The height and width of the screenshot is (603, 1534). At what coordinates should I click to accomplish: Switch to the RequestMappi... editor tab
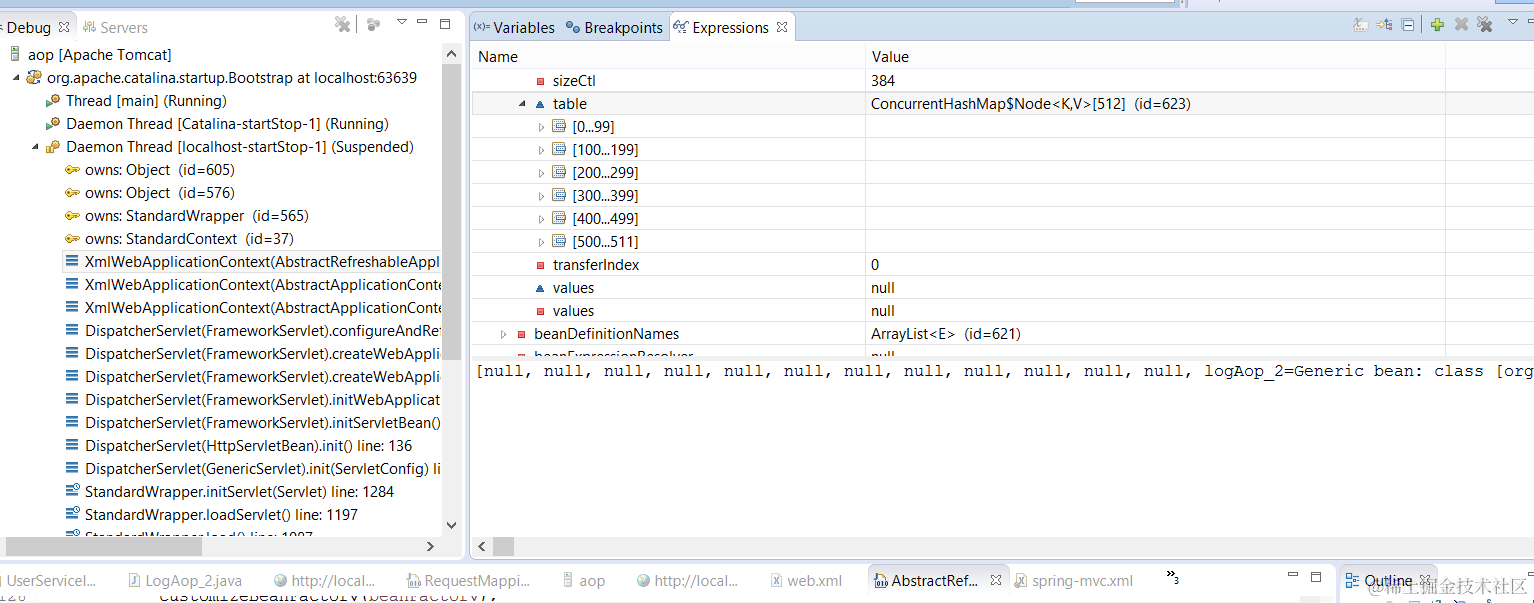point(469,580)
